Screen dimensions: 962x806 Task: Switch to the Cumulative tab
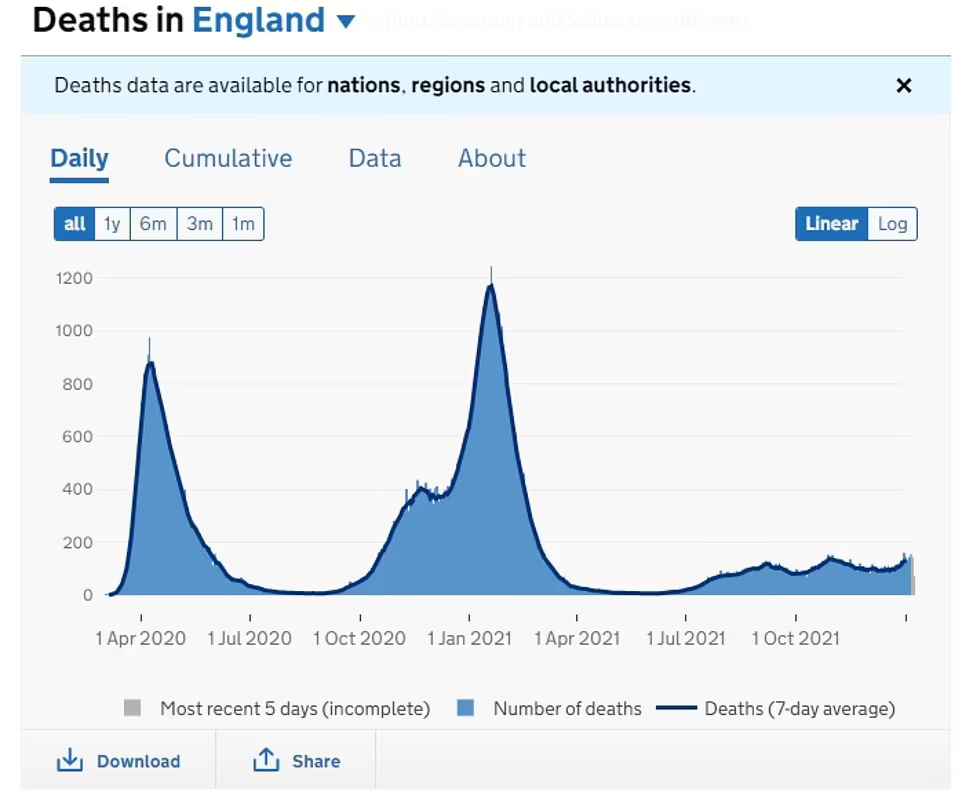228,159
